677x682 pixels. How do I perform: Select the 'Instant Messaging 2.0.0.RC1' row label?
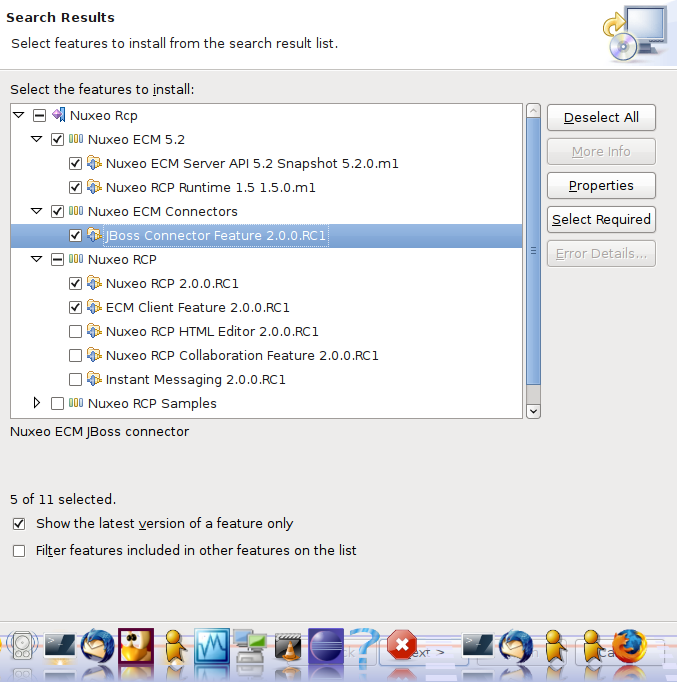pyautogui.click(x=196, y=379)
